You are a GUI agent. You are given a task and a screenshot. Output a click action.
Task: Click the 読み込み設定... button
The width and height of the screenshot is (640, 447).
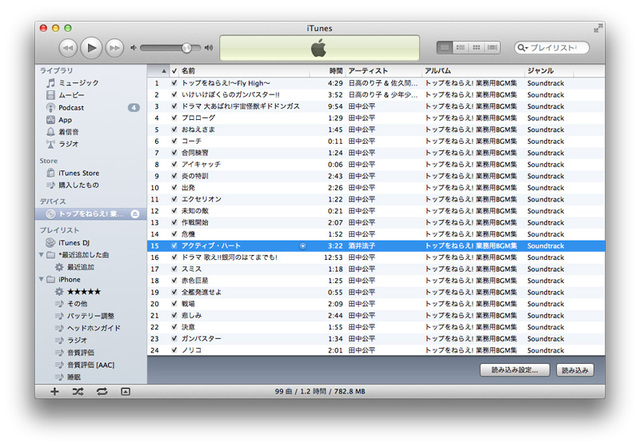click(515, 370)
